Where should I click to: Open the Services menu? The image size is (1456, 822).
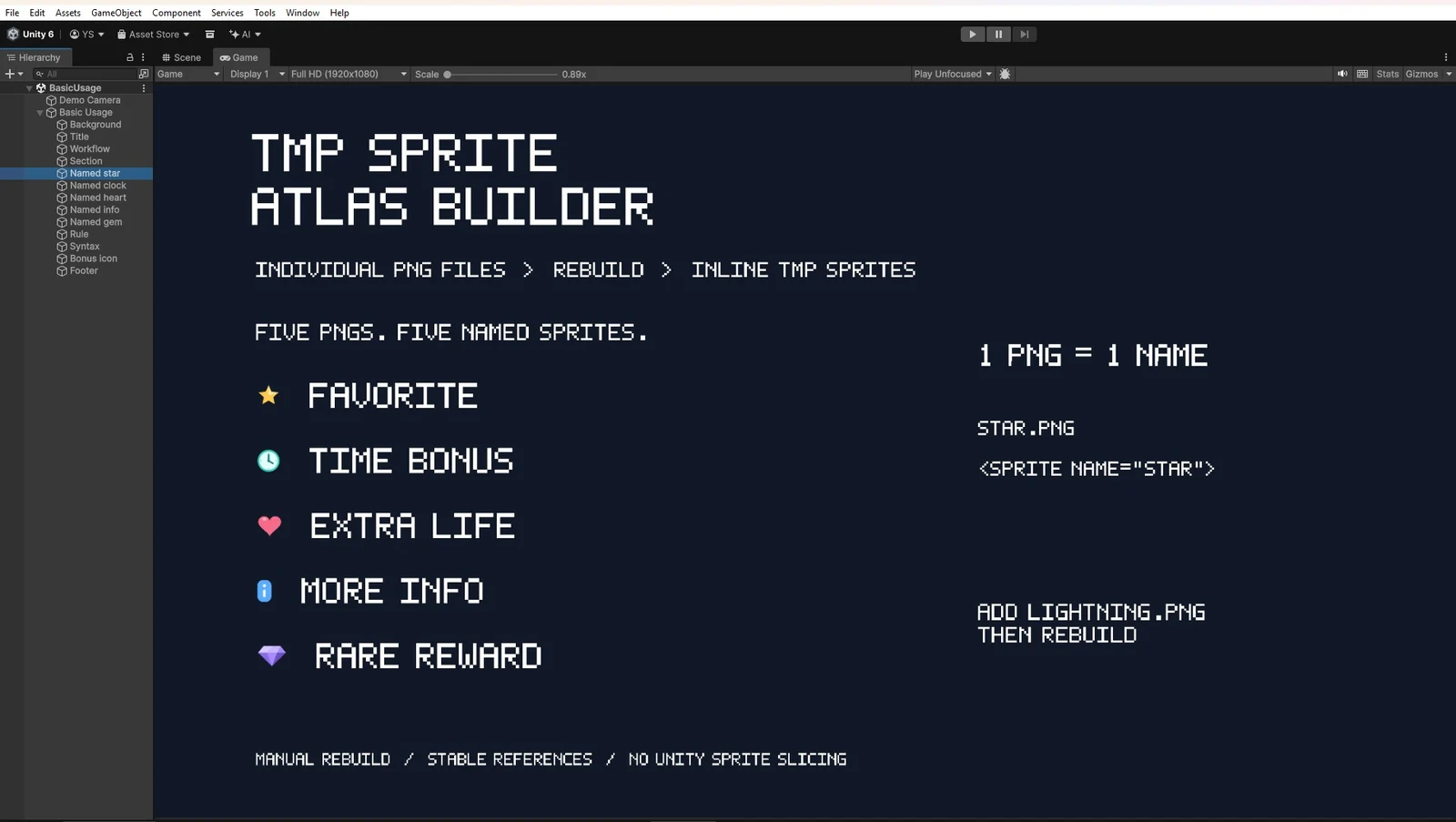point(227,13)
